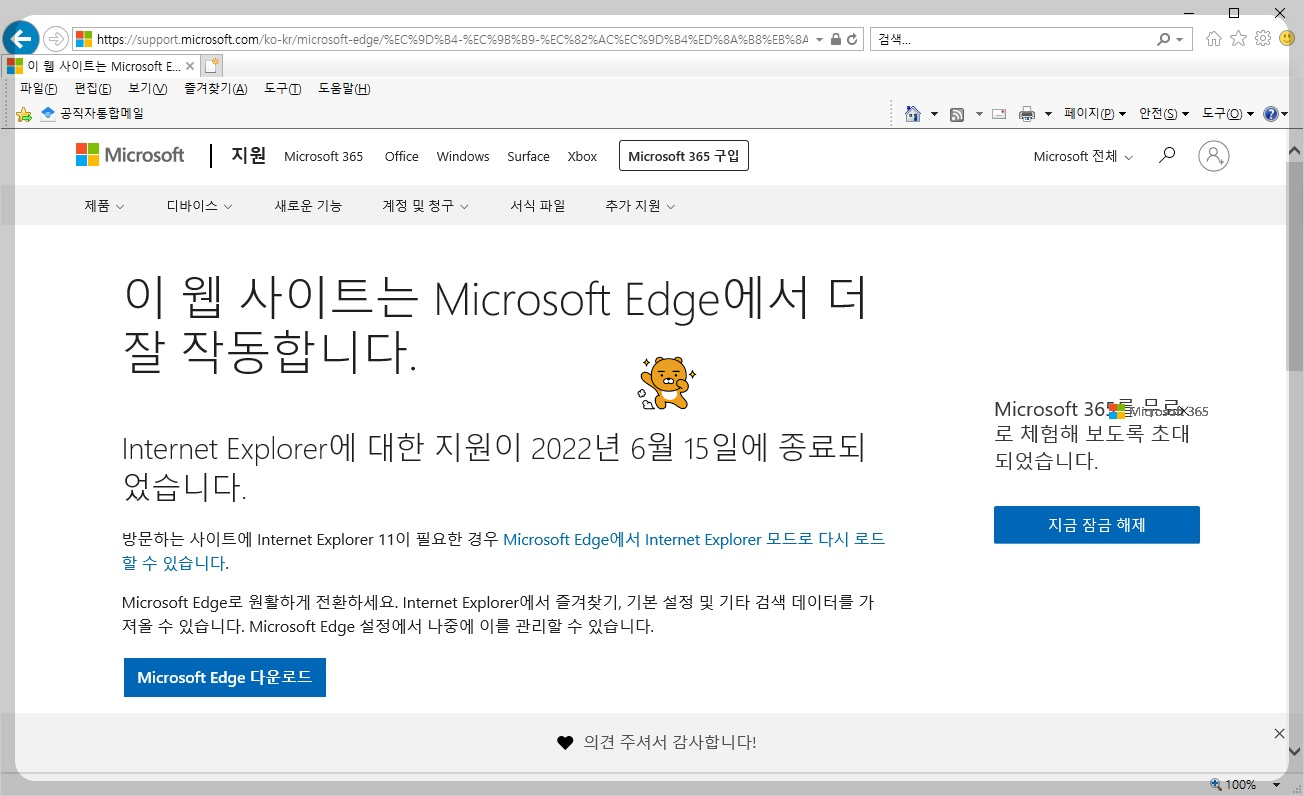Click the yellow smiley feedback icon
The width and height of the screenshot is (1304, 796).
[1287, 38]
